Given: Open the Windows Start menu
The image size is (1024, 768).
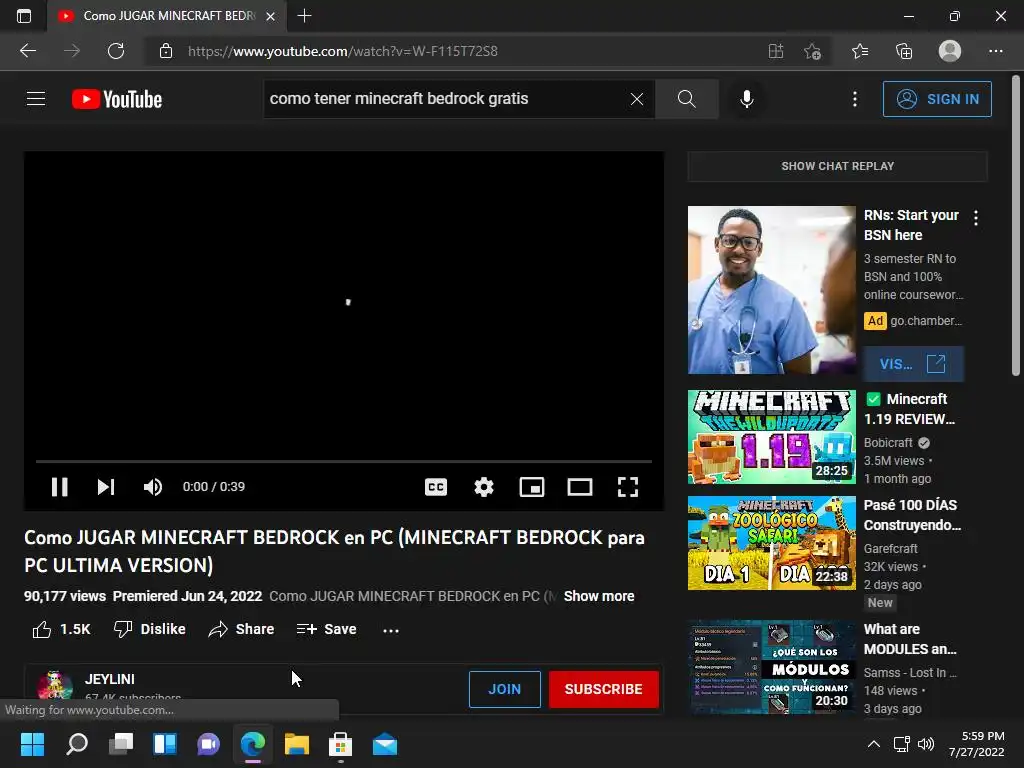Looking at the screenshot, I should (32, 744).
